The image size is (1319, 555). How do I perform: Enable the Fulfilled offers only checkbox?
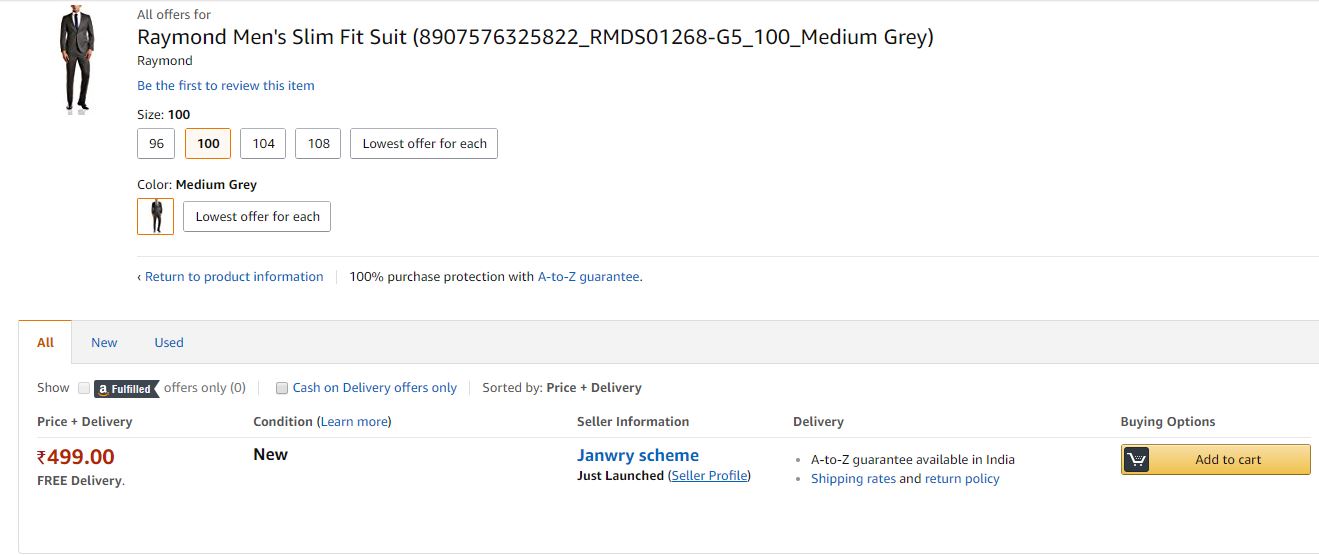[x=84, y=388]
